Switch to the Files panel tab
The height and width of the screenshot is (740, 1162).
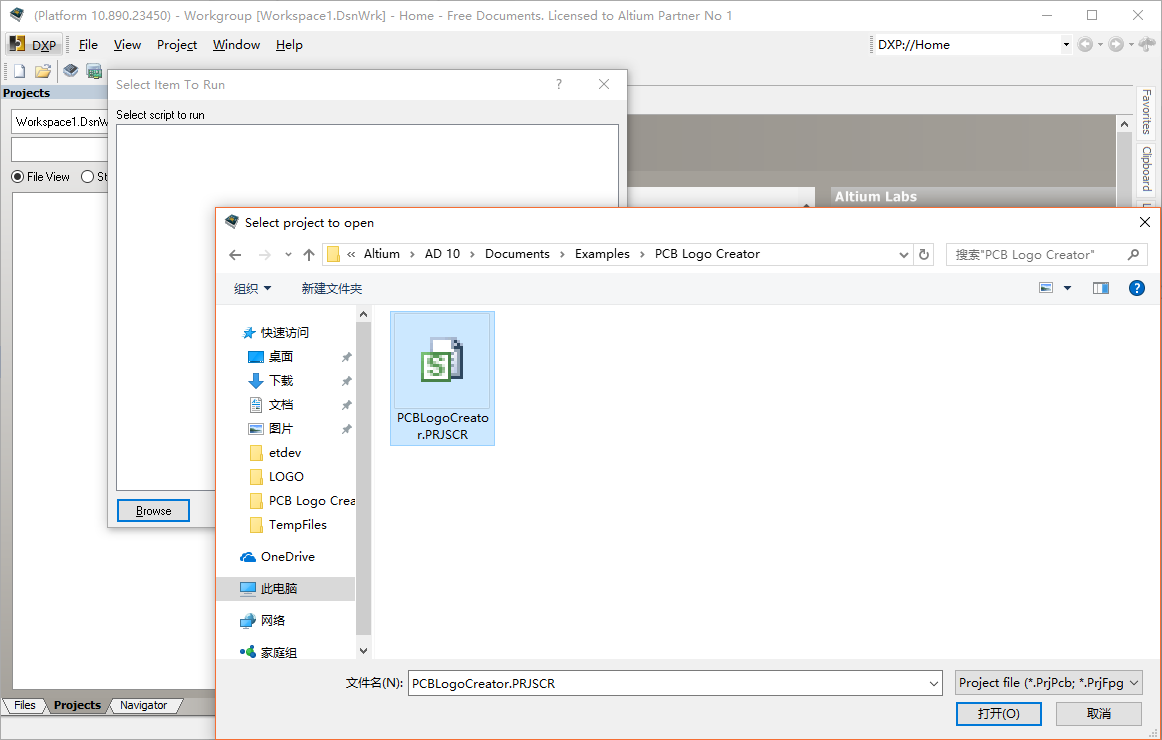pyautogui.click(x=24, y=705)
